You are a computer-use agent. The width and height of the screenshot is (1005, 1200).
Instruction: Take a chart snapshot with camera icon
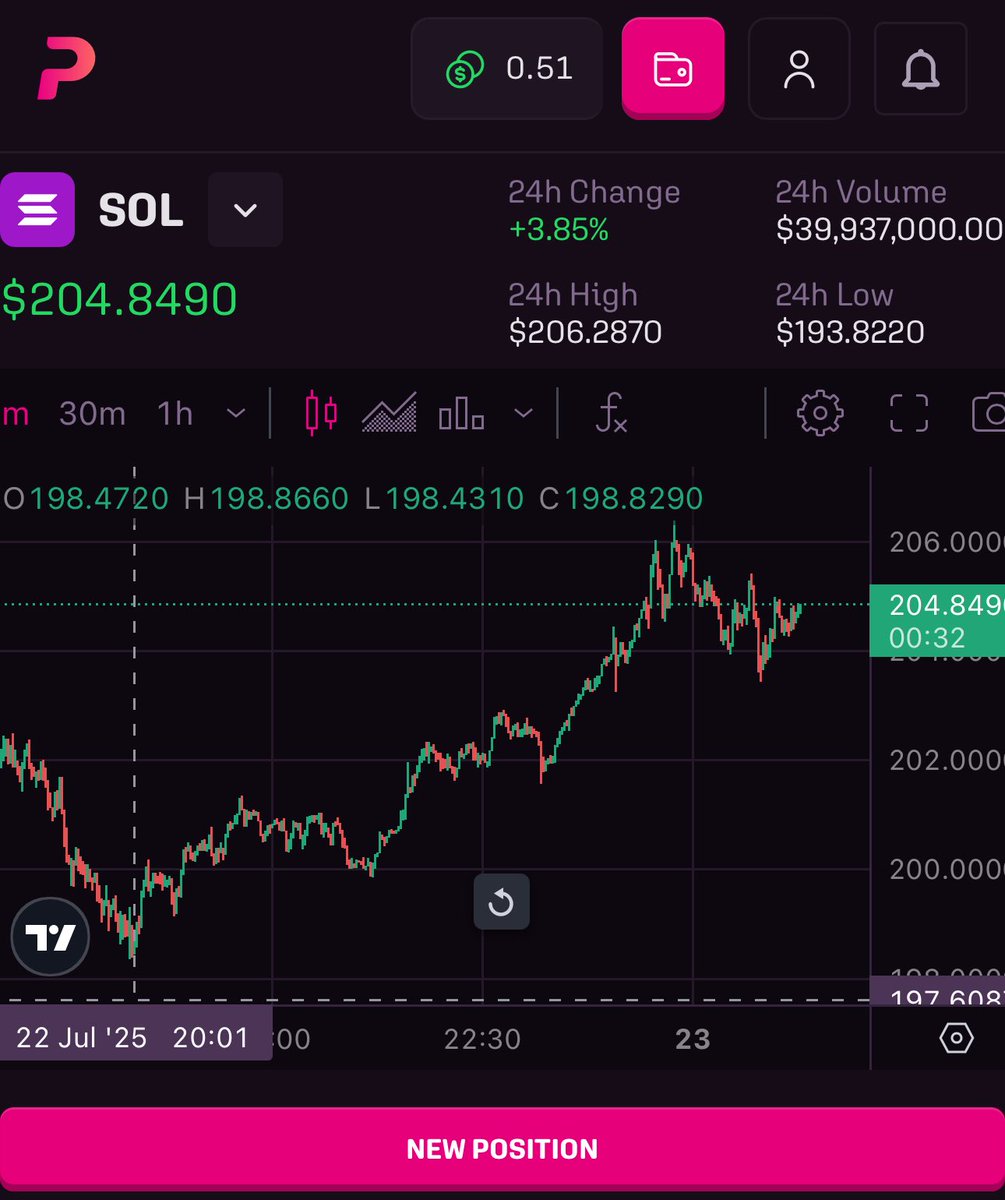point(988,413)
